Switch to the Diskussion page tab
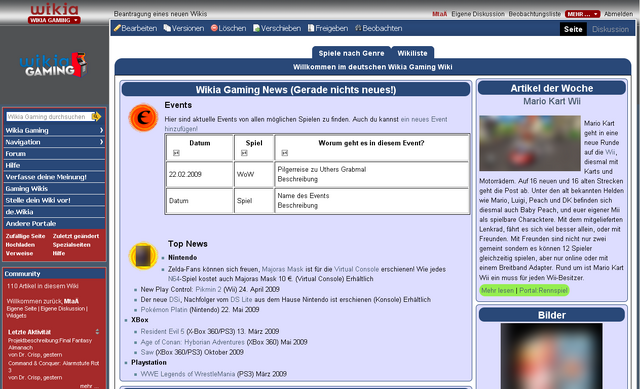 [x=610, y=29]
